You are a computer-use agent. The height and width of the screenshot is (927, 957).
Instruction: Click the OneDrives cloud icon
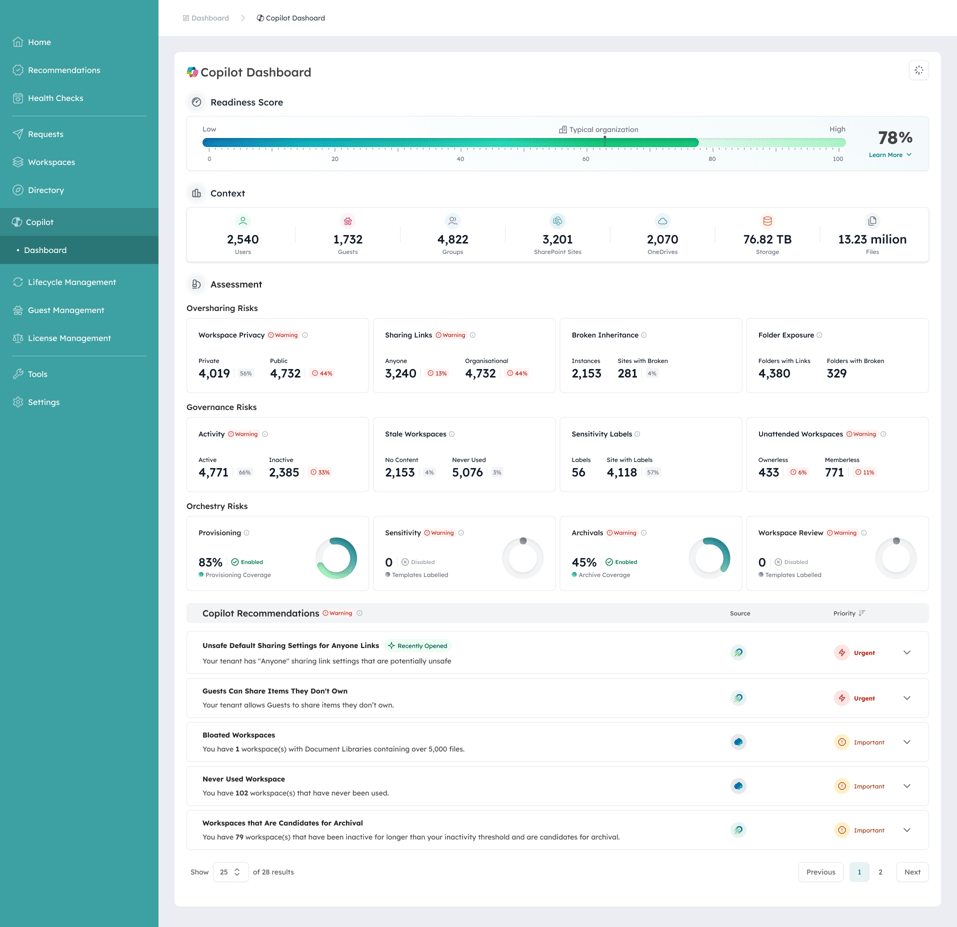pyautogui.click(x=662, y=221)
